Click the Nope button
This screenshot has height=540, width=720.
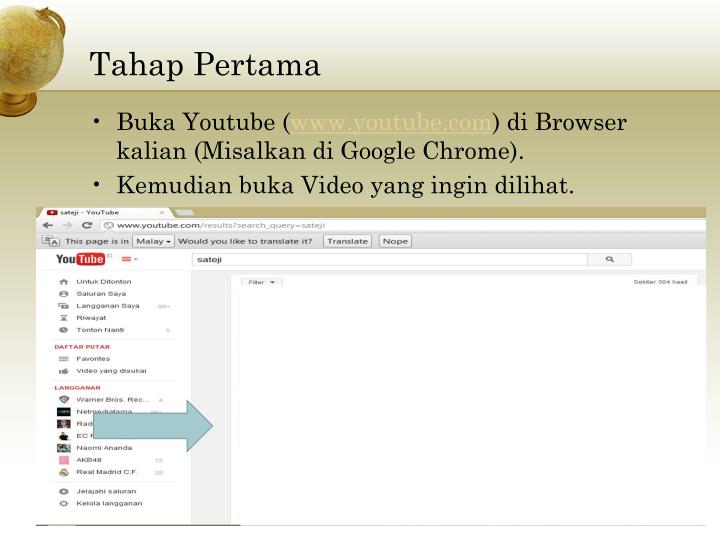pyautogui.click(x=395, y=241)
